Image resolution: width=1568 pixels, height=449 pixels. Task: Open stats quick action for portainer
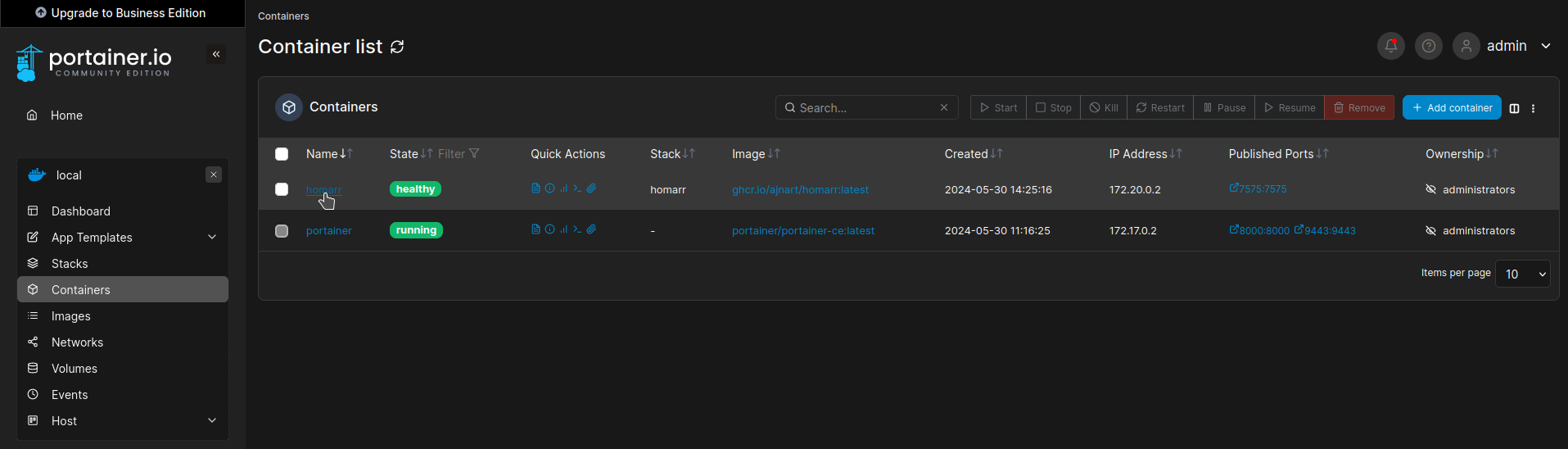point(563,229)
